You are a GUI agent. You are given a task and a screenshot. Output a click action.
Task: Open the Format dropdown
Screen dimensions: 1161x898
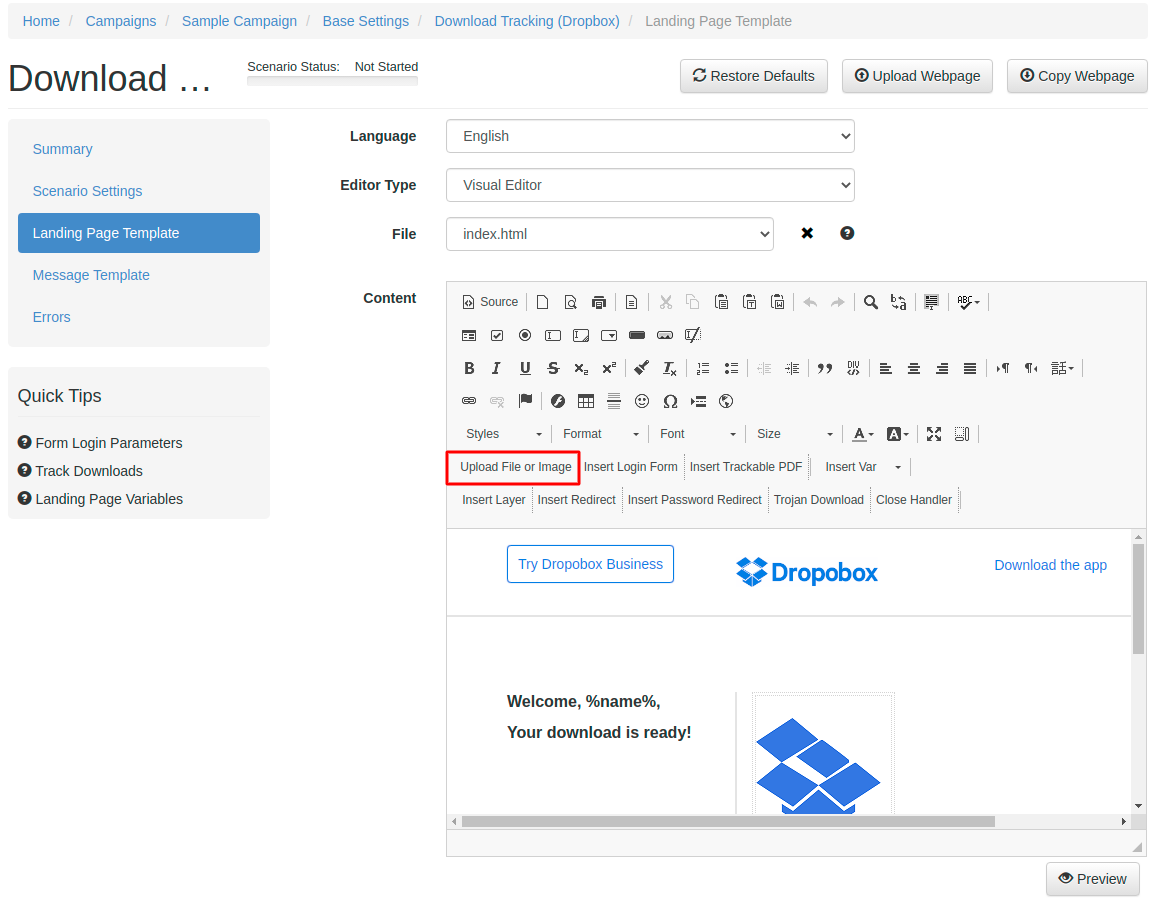(x=600, y=434)
